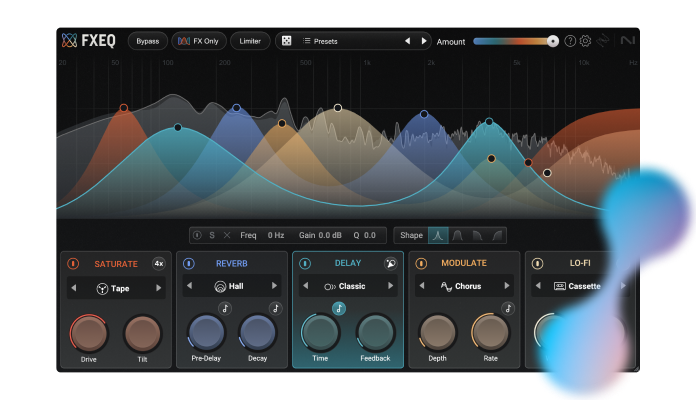The image size is (696, 400).
Task: Click the X remove band icon
Action: click(x=227, y=235)
